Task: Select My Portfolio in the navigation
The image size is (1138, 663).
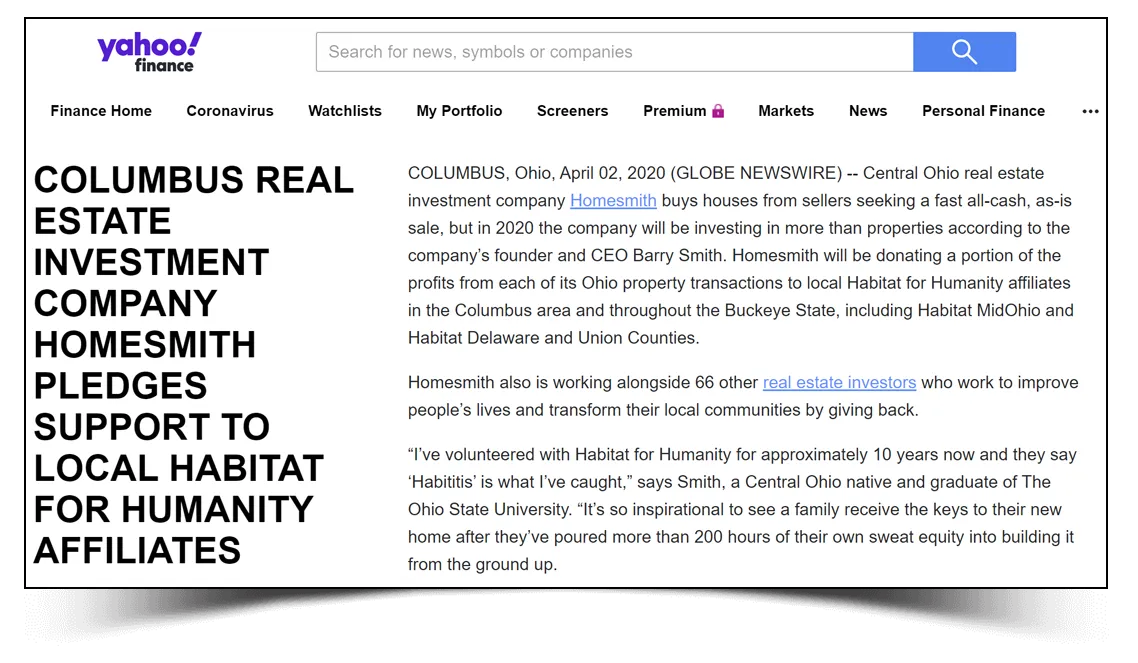Action: pyautogui.click(x=459, y=111)
